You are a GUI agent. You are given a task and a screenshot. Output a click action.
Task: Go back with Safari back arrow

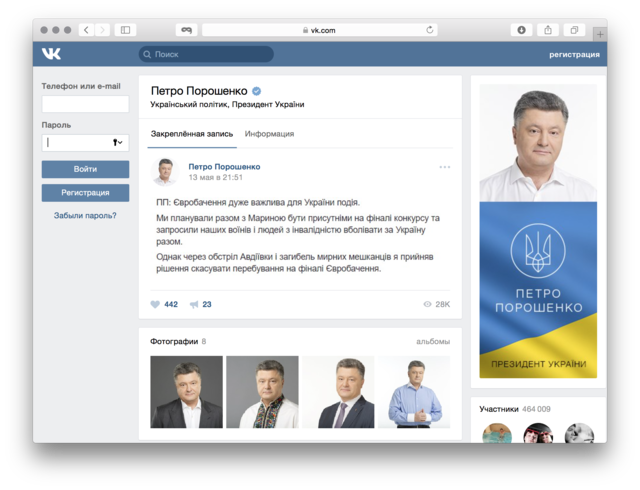tap(86, 30)
